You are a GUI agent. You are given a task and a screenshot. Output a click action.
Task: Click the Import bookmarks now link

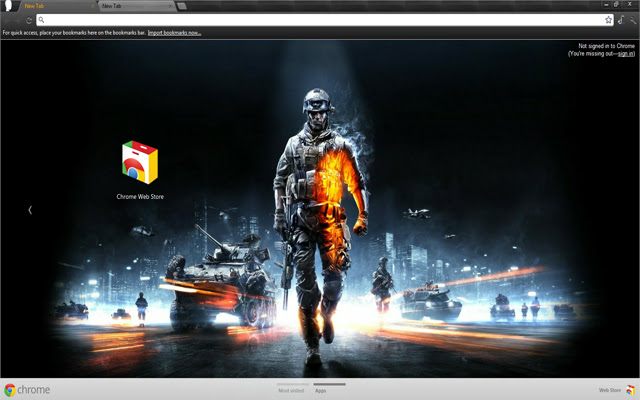tap(174, 33)
